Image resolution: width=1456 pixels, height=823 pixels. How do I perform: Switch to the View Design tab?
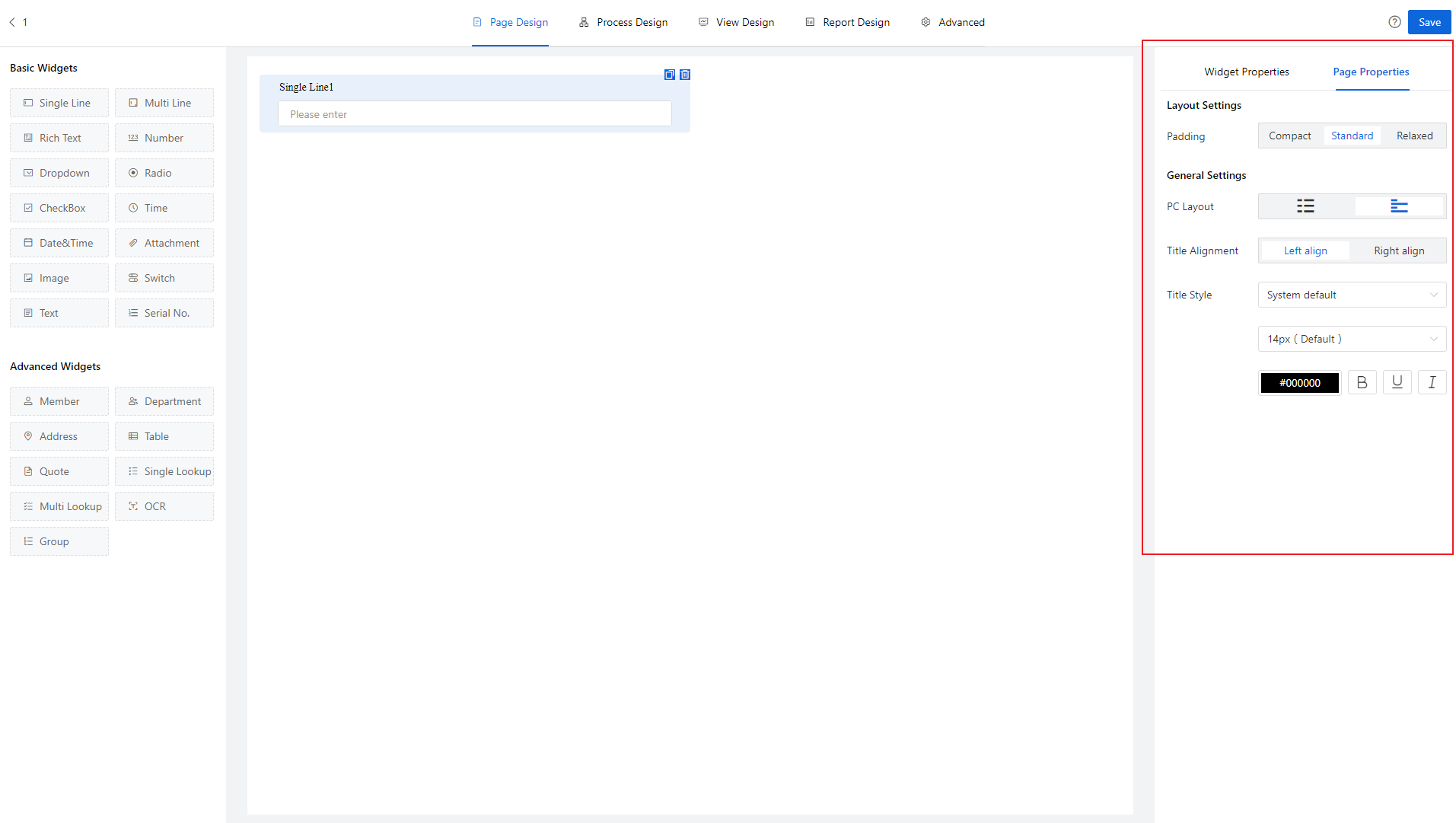point(736,22)
